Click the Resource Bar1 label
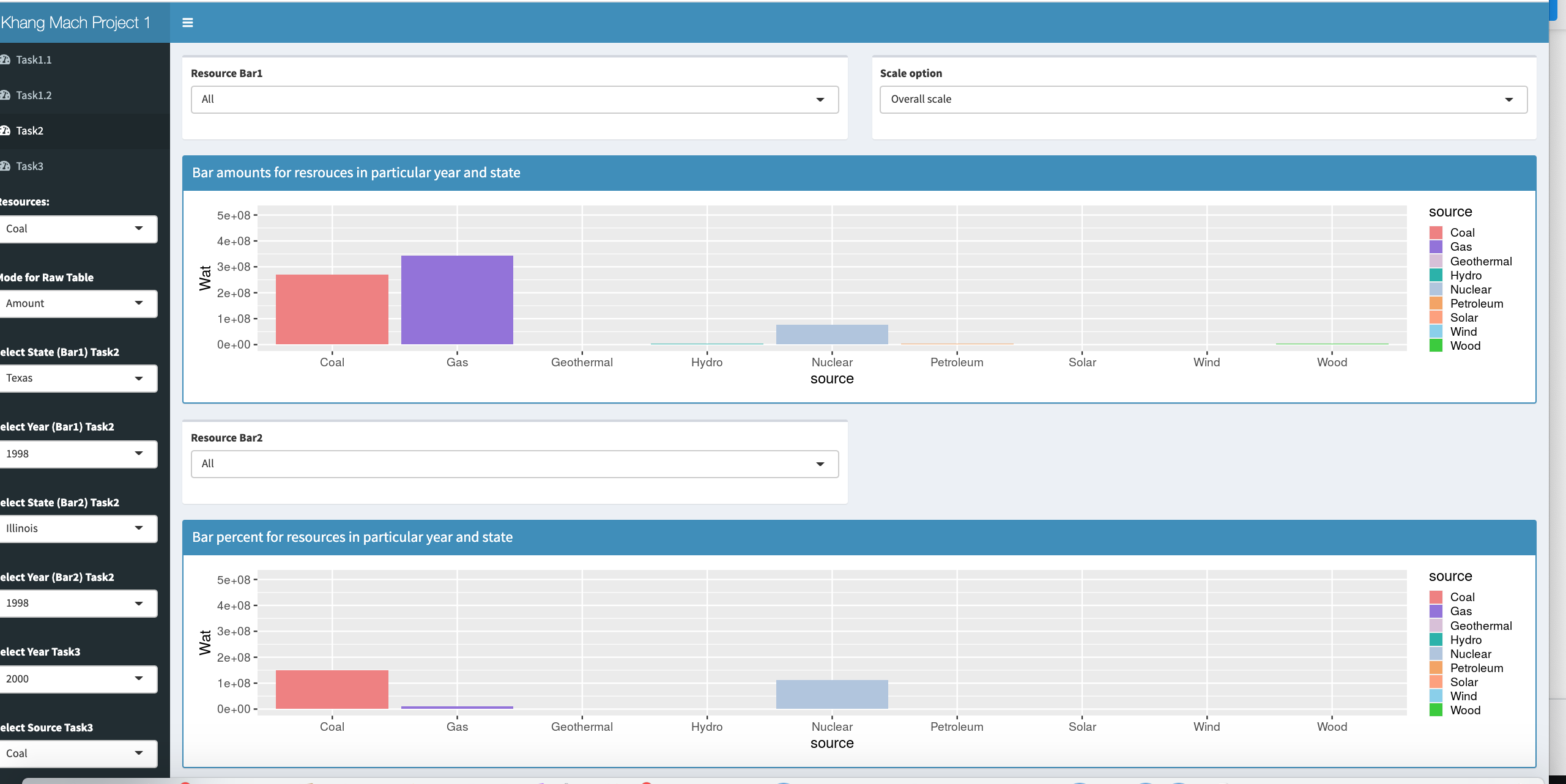The image size is (1566, 784). [x=226, y=73]
